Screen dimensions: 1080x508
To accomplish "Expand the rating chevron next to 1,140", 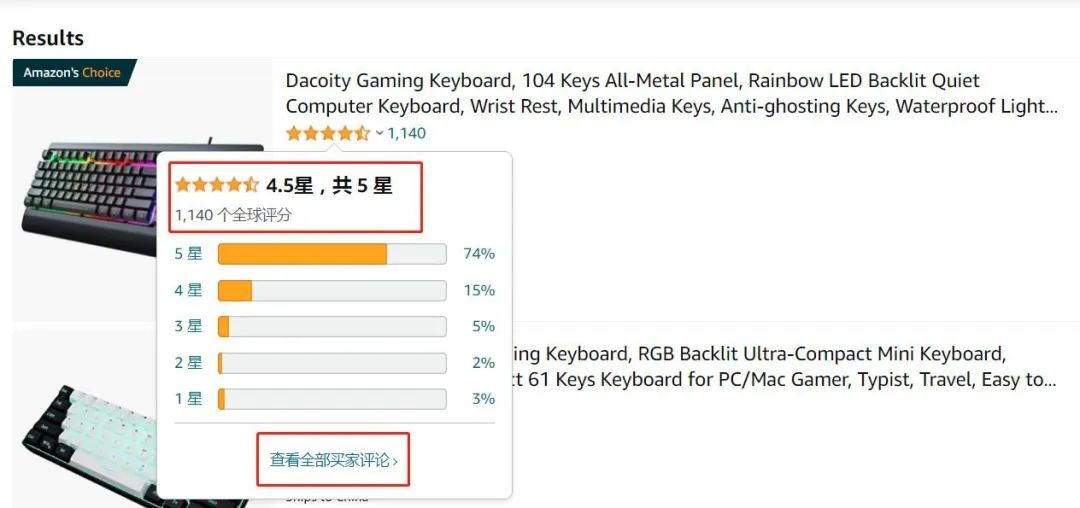I will [x=380, y=134].
